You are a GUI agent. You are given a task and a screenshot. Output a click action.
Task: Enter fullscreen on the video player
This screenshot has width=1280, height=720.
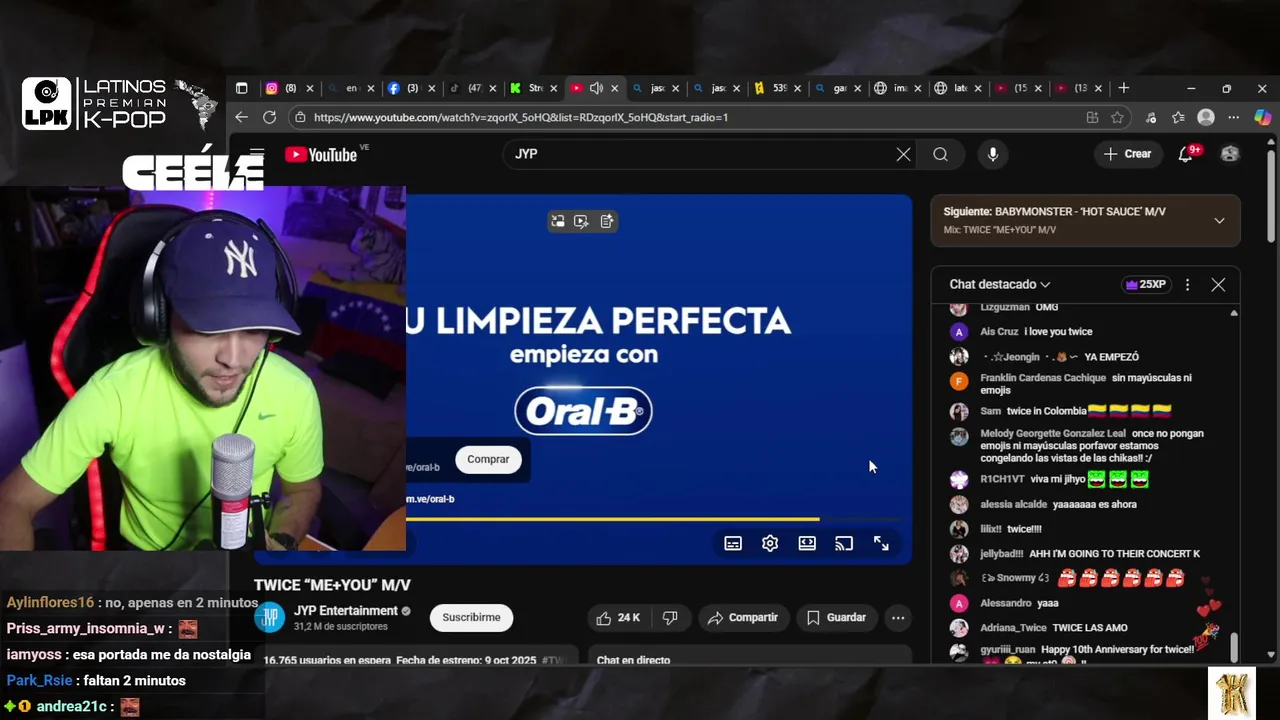click(x=881, y=543)
